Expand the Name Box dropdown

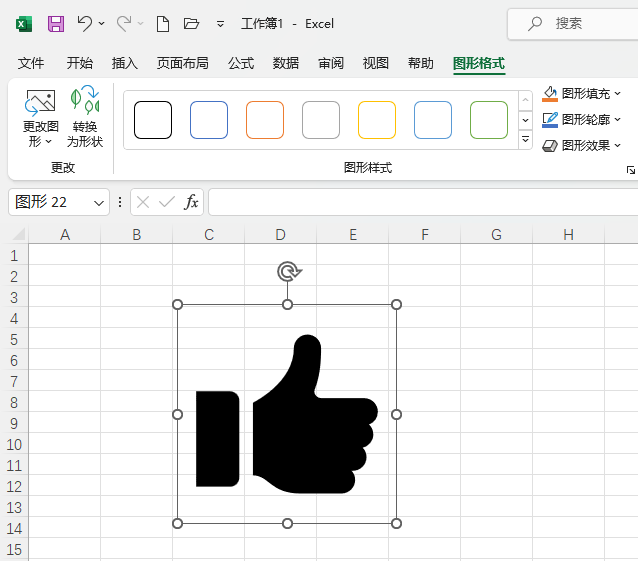coord(99,202)
